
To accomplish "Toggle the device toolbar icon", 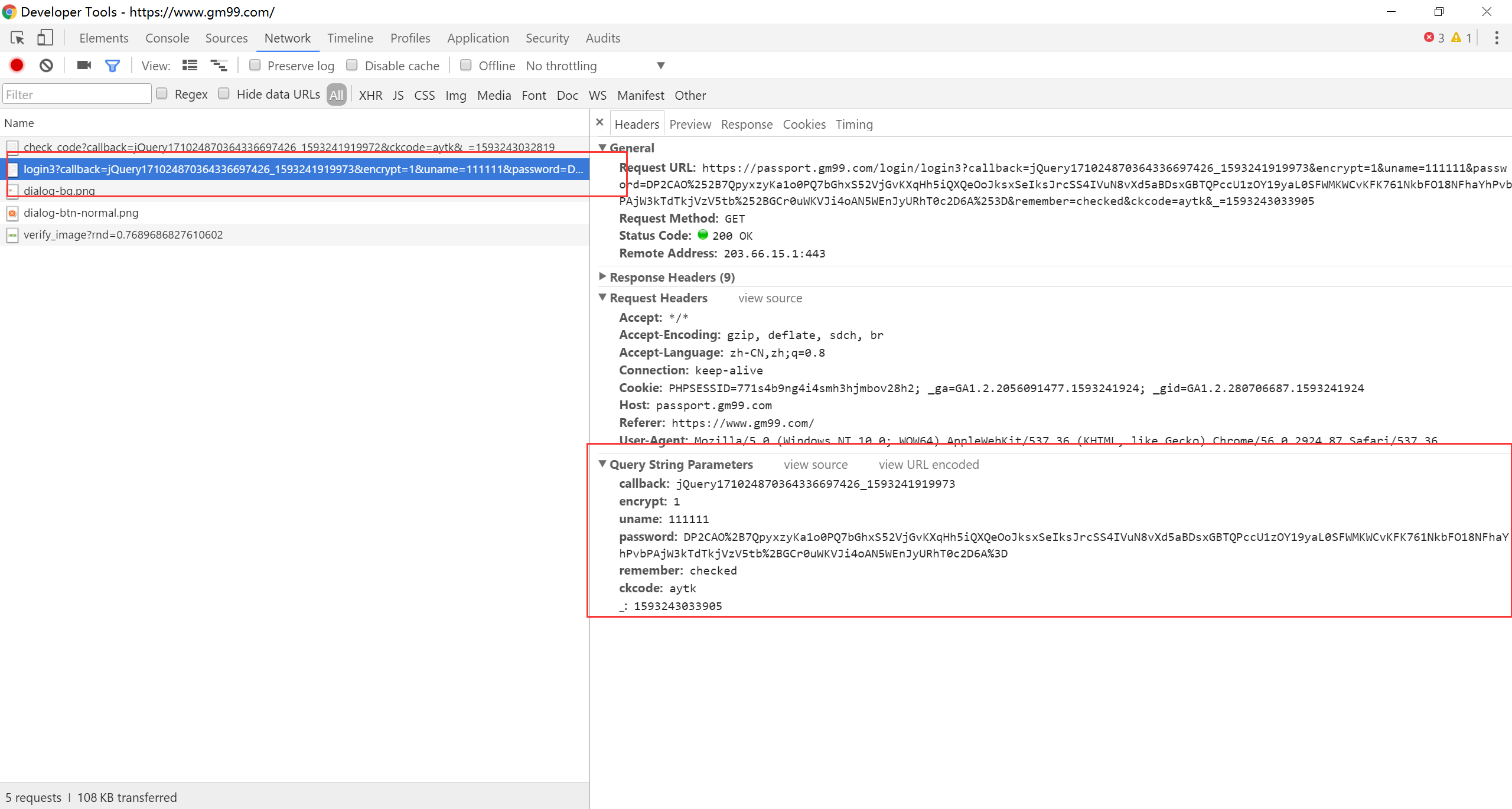I will point(45,38).
